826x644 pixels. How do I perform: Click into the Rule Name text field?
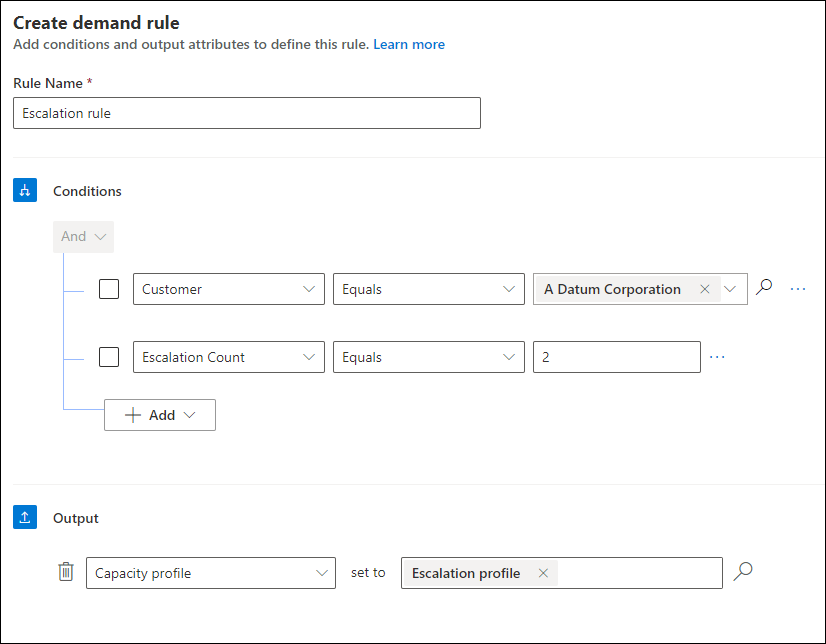[x=246, y=113]
